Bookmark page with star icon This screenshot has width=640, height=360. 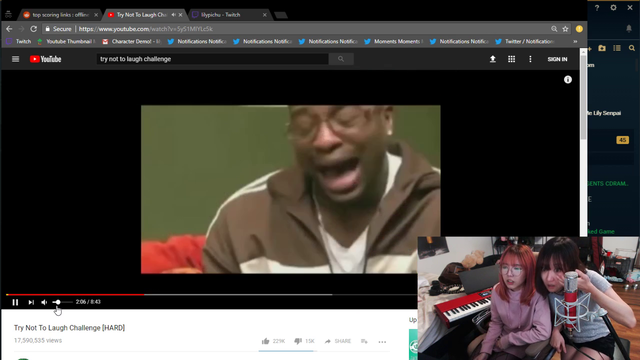coord(565,29)
